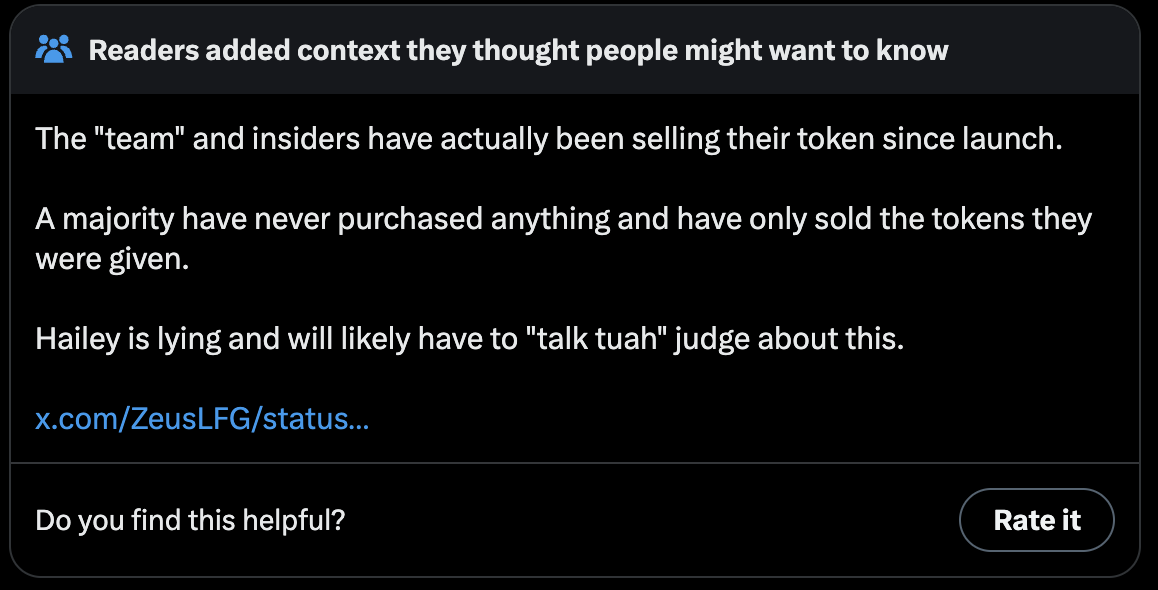Click the Community Notes people icon

coord(53,49)
